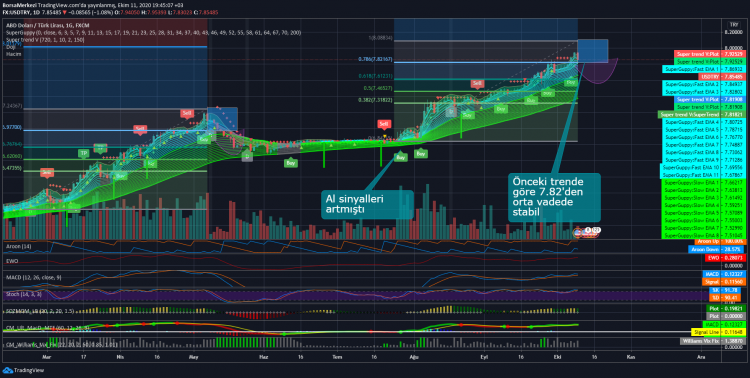This screenshot has height=378, width=750.
Task: Select the MACD (12, 26, close, 9) title
Action: point(34,277)
